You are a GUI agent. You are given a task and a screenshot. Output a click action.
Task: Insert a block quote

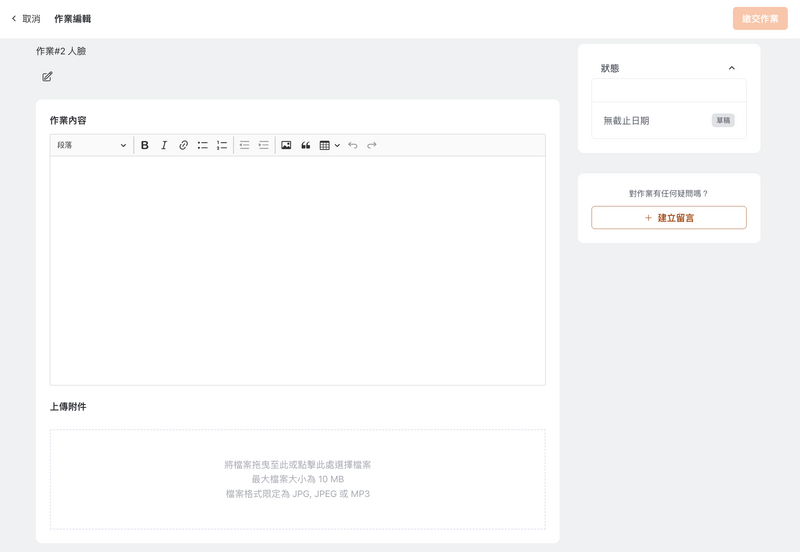tap(306, 145)
